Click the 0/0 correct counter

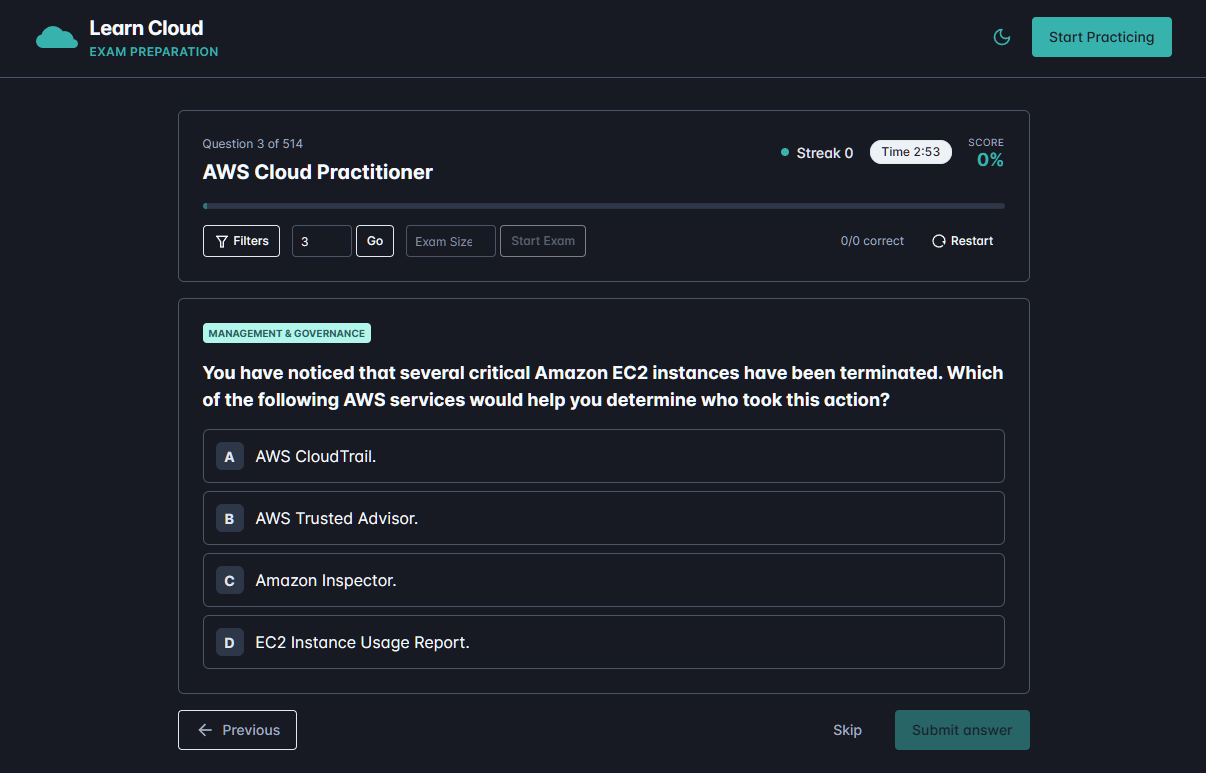tap(872, 241)
